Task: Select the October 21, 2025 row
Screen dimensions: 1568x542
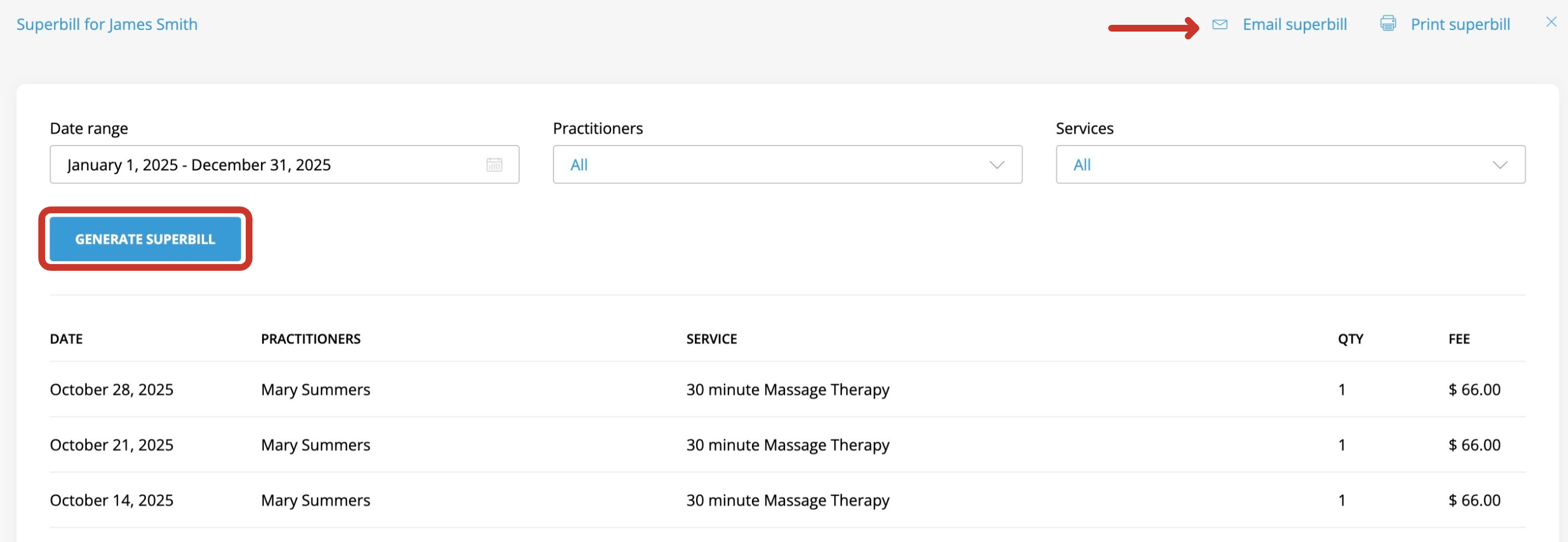Action: 787,445
